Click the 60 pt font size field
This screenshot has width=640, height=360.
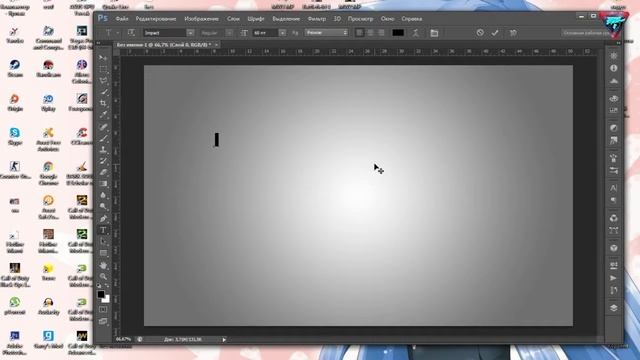point(265,33)
